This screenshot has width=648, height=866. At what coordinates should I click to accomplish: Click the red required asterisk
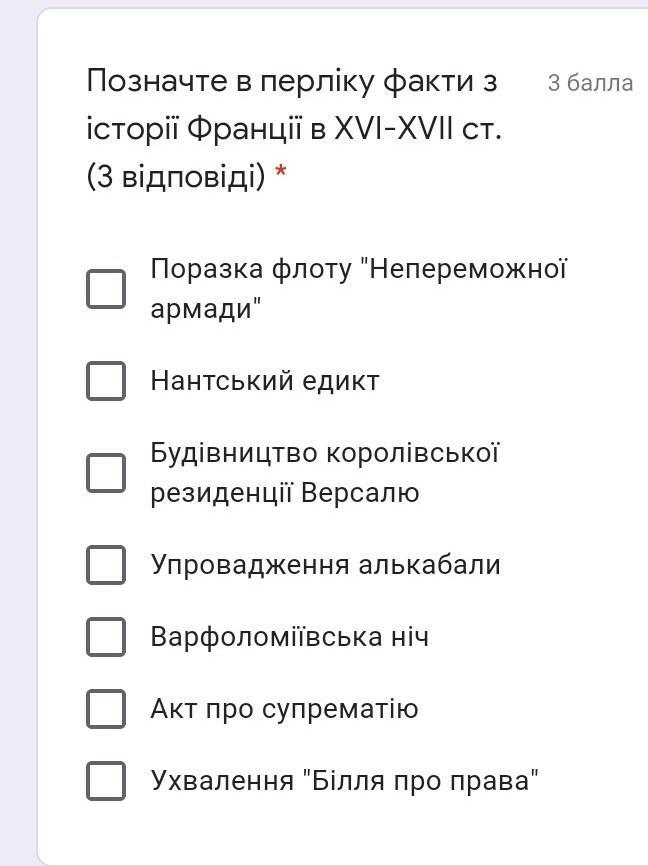[281, 172]
